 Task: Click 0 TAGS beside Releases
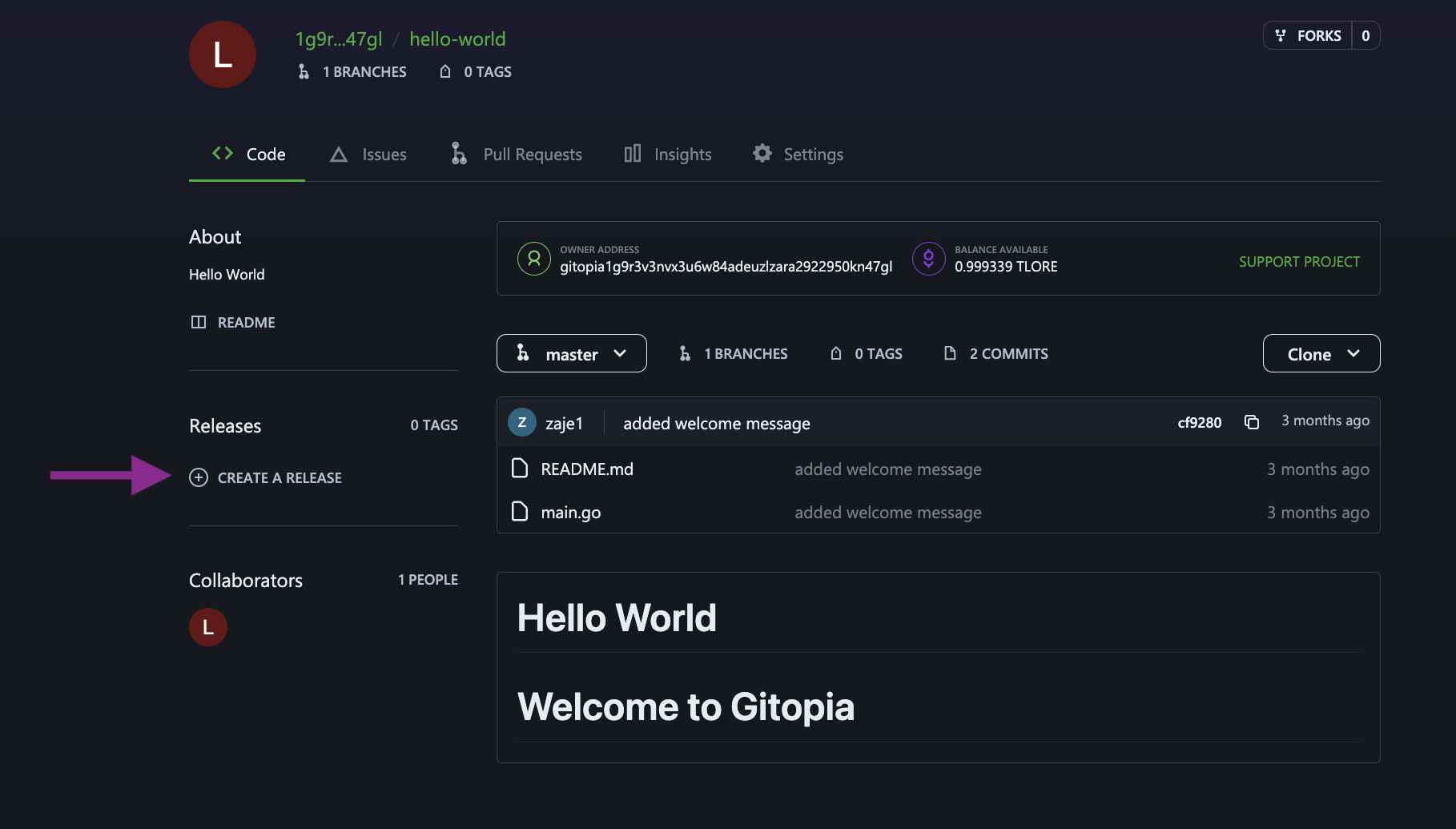(434, 425)
